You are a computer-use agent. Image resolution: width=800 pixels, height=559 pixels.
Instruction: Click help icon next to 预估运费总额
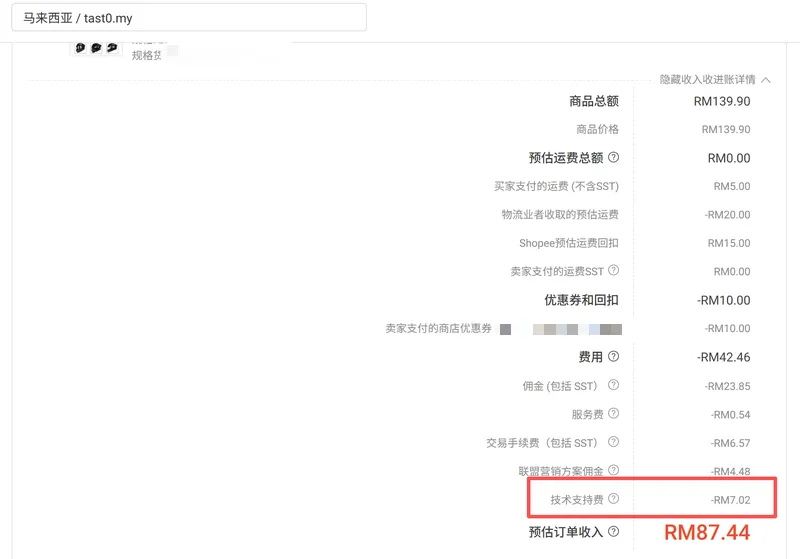(613, 157)
